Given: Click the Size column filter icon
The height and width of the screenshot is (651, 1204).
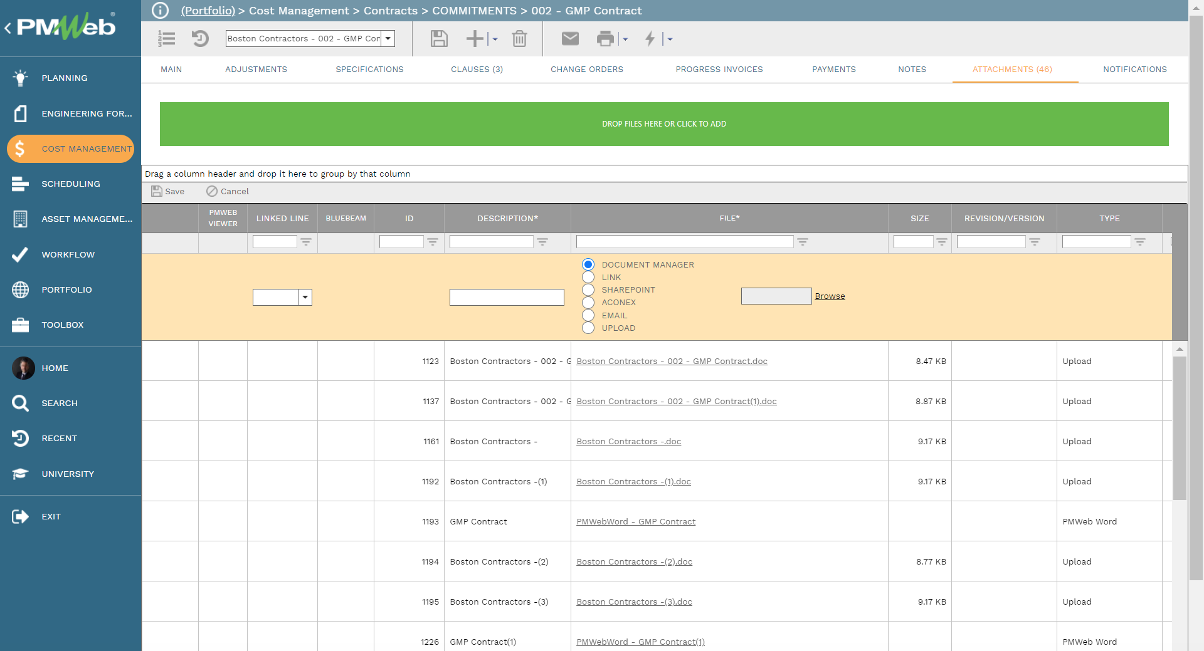Looking at the screenshot, I should pyautogui.click(x=942, y=242).
